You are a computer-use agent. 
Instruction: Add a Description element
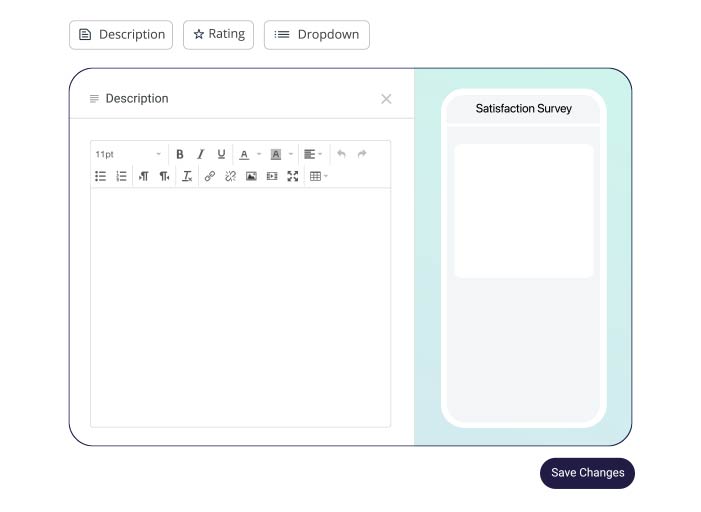click(x=121, y=35)
